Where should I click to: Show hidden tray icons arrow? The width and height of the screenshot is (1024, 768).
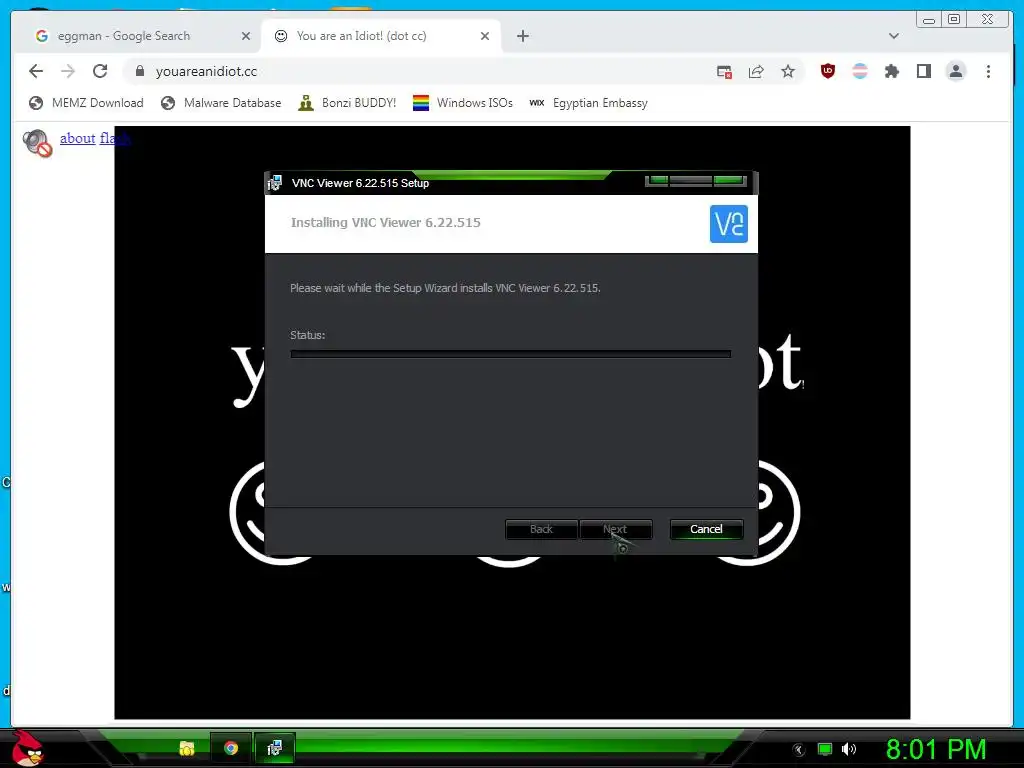798,749
